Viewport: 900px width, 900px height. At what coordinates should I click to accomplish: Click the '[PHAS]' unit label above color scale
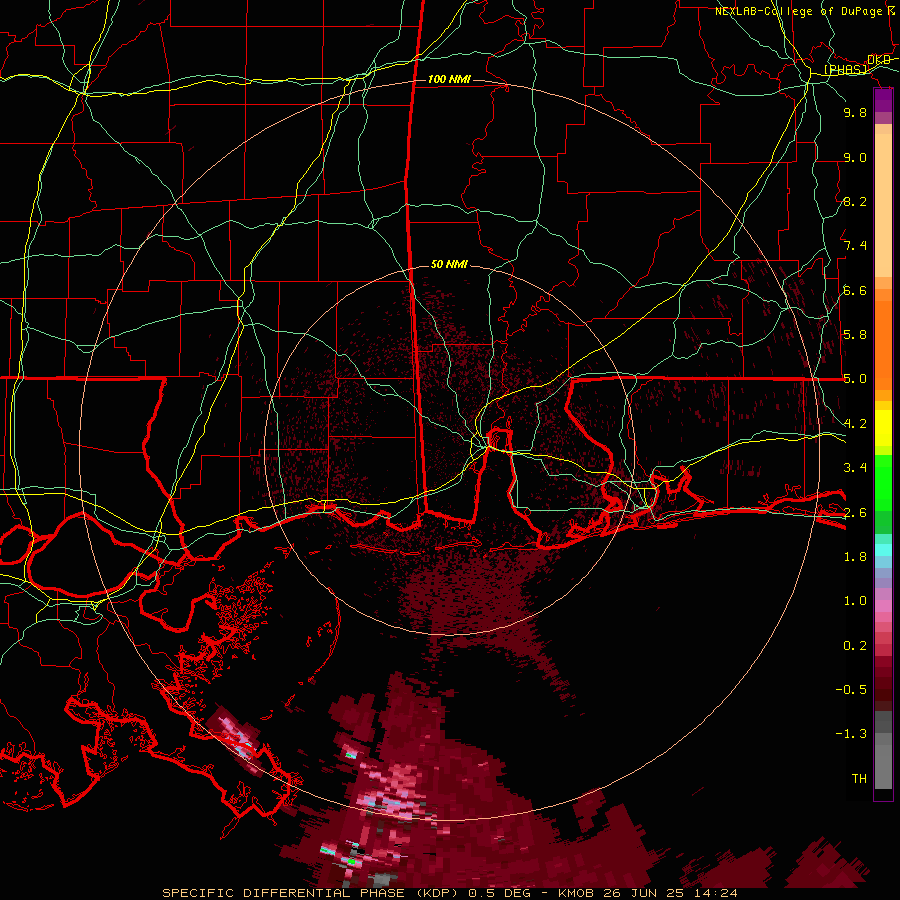point(845,70)
